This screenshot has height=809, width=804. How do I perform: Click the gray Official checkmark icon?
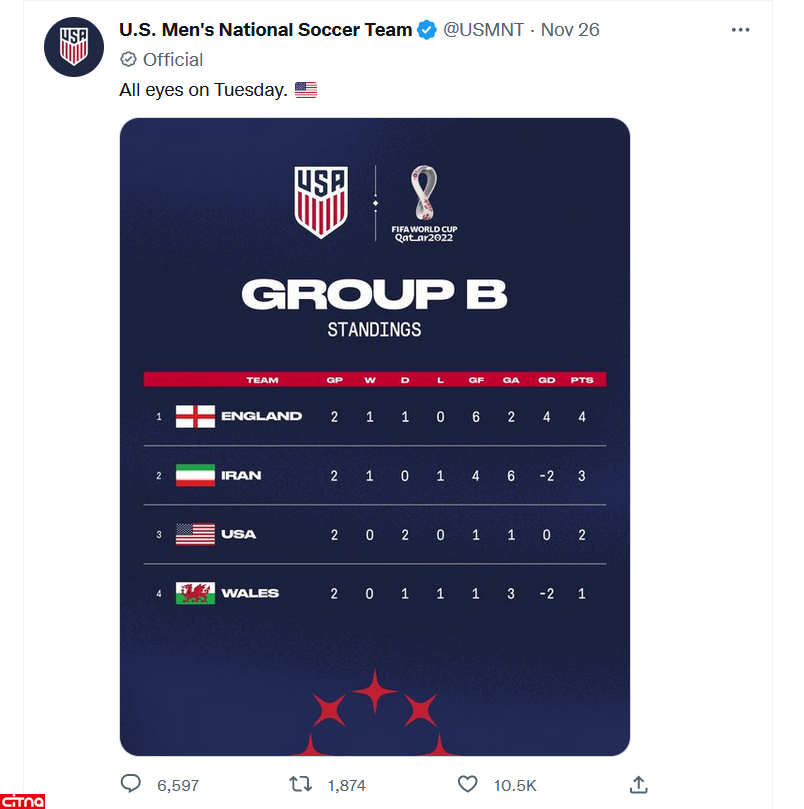tap(128, 60)
